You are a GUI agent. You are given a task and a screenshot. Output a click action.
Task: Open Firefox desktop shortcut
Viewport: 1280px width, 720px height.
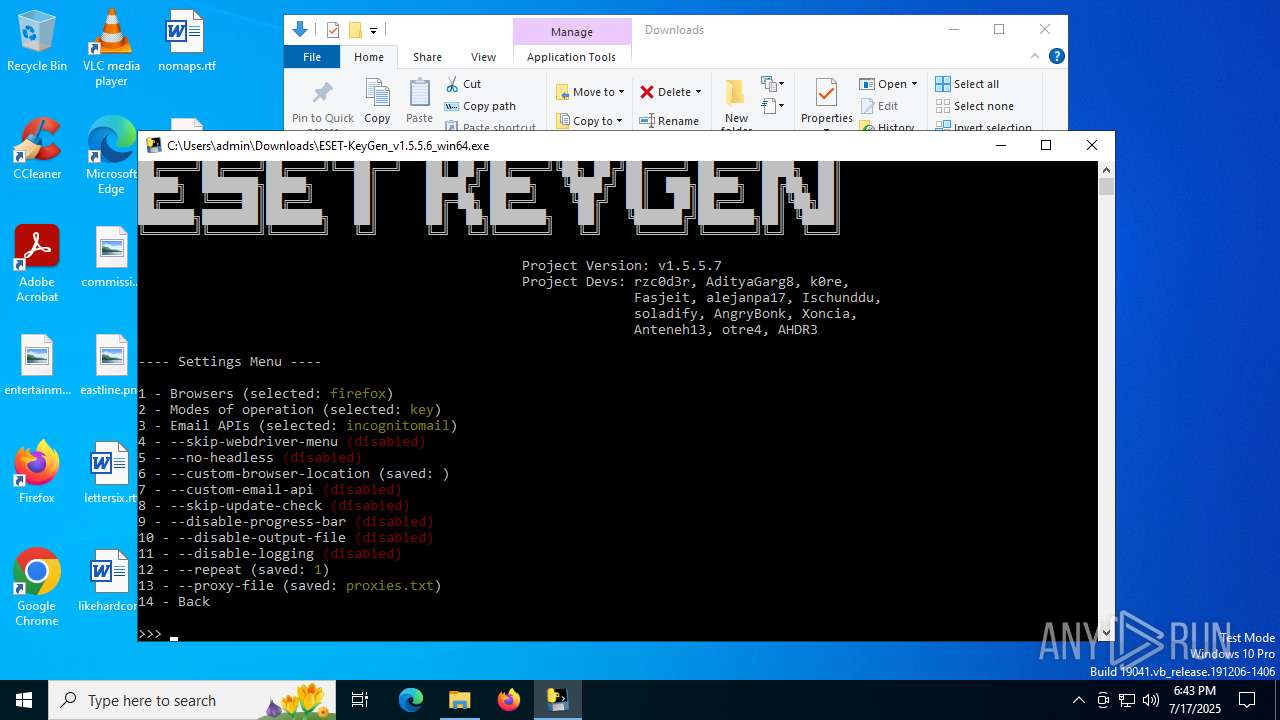[37, 473]
